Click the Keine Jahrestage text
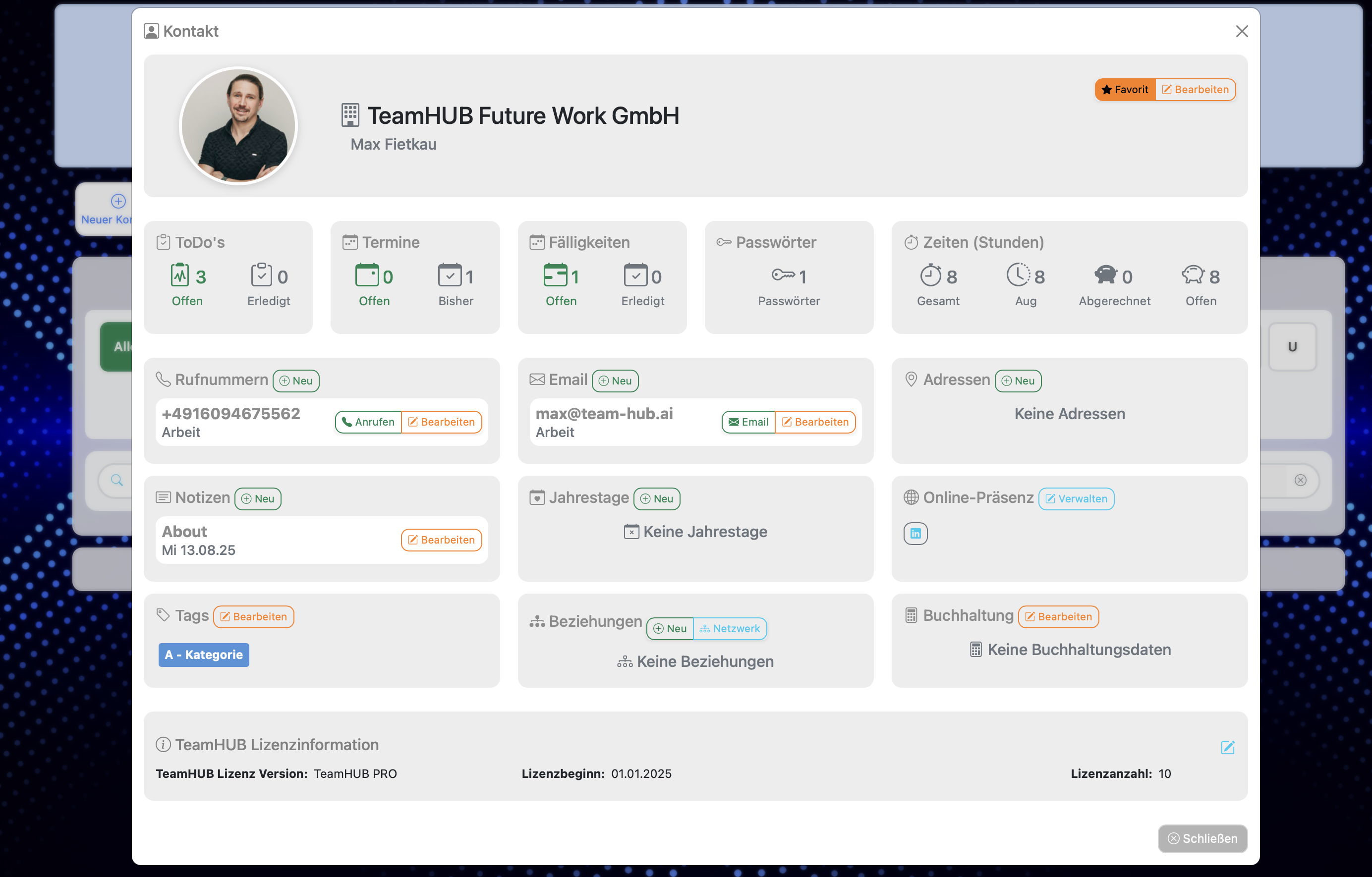 [705, 532]
